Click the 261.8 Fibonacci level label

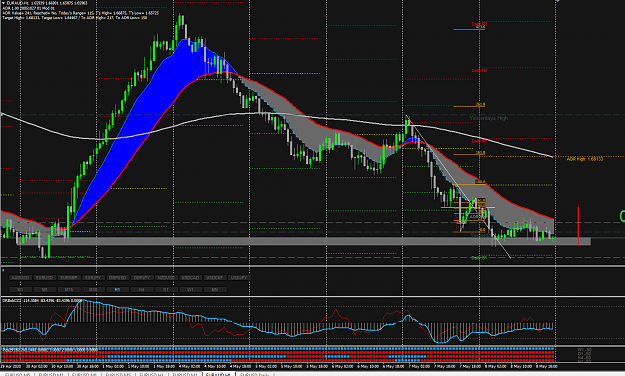pyautogui.click(x=480, y=105)
